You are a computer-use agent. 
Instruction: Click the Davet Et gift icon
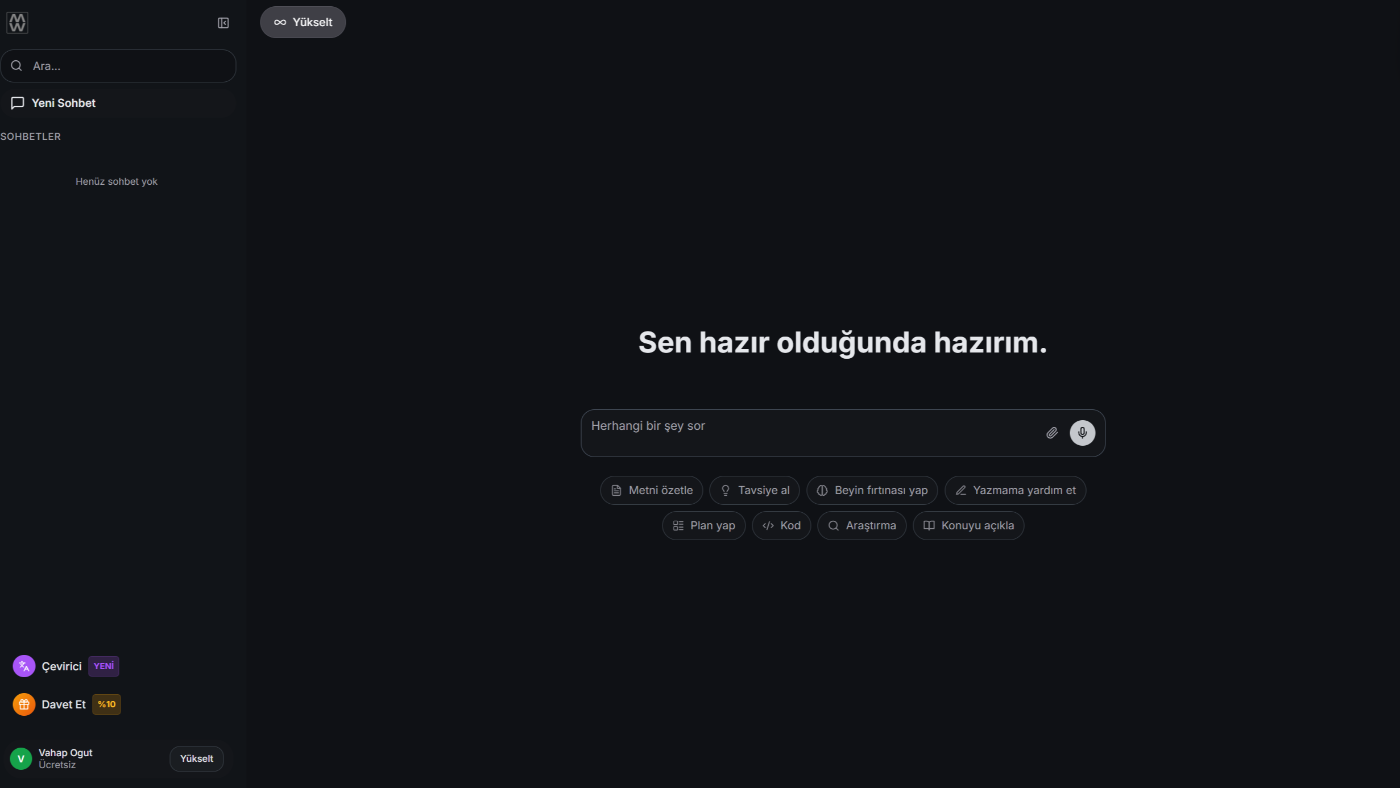tap(24, 704)
